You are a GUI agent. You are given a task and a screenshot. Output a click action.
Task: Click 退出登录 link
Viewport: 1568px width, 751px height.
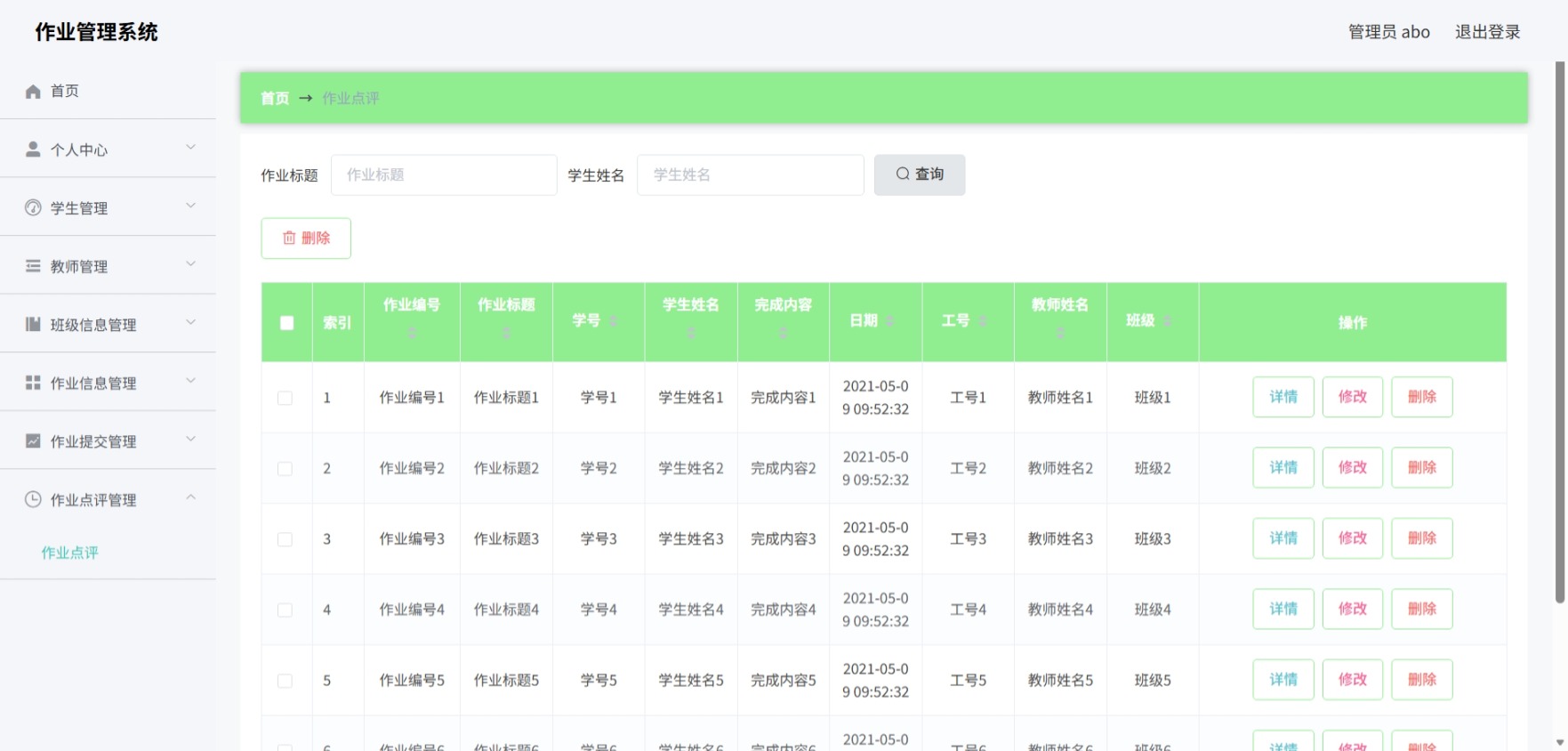click(x=1487, y=32)
